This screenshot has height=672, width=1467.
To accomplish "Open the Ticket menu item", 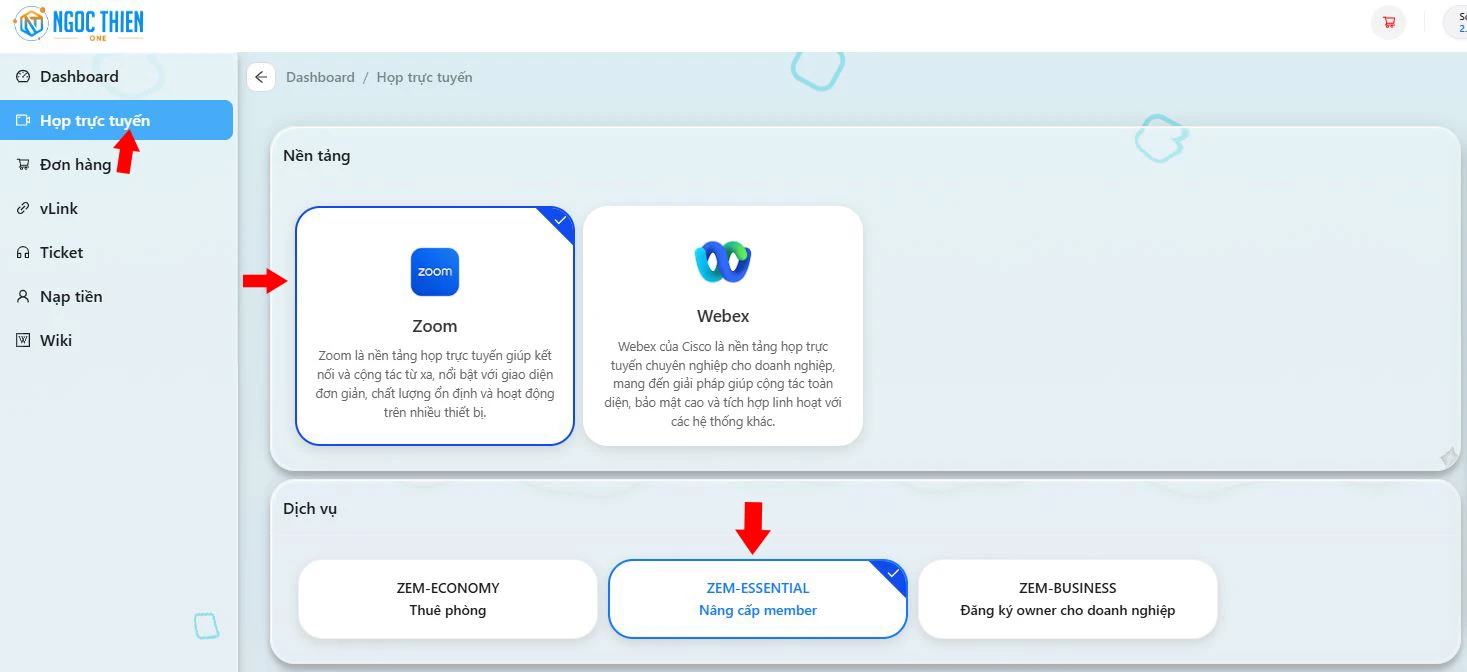I will coord(61,253).
